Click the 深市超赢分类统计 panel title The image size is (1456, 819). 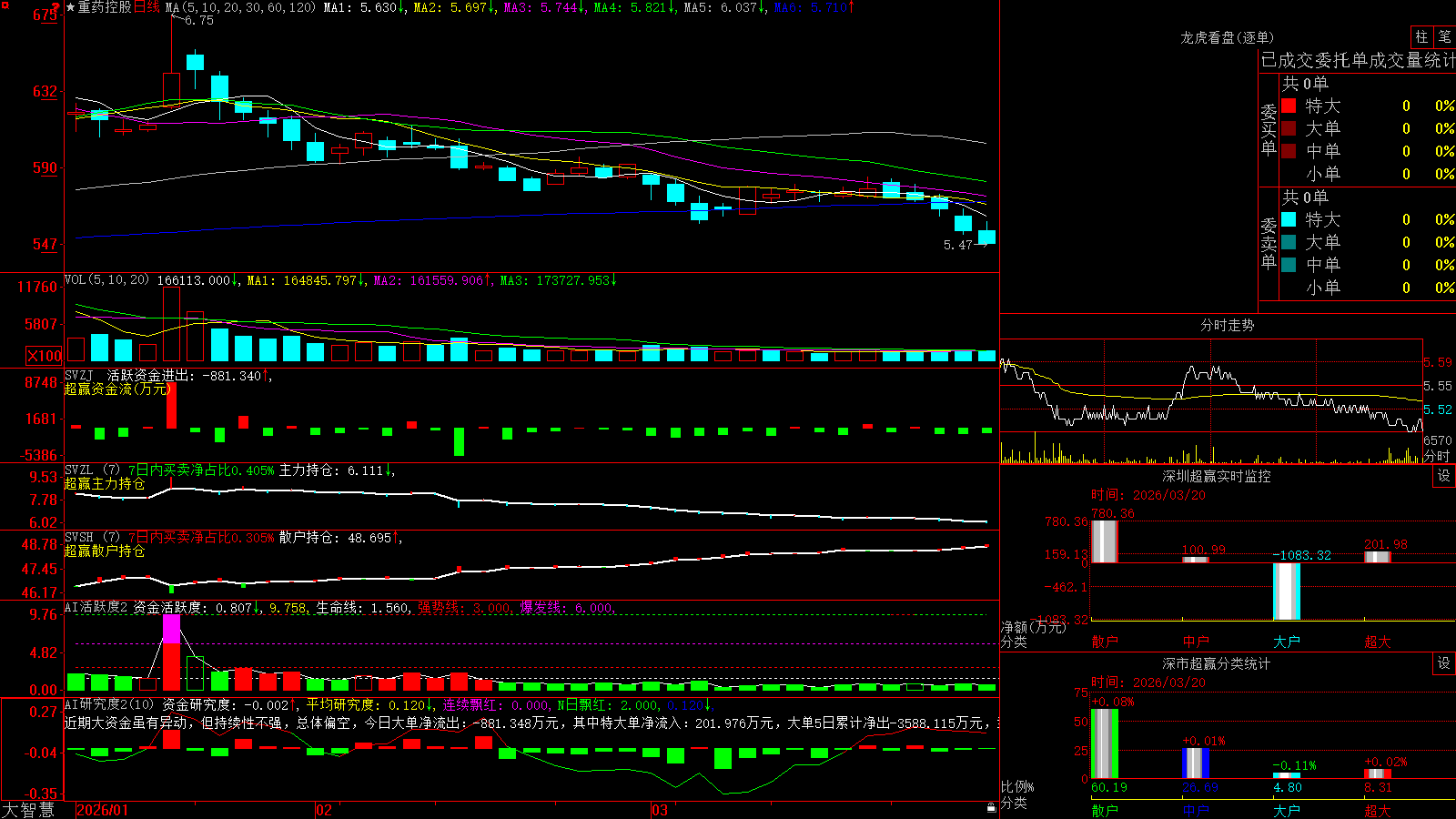(1216, 663)
